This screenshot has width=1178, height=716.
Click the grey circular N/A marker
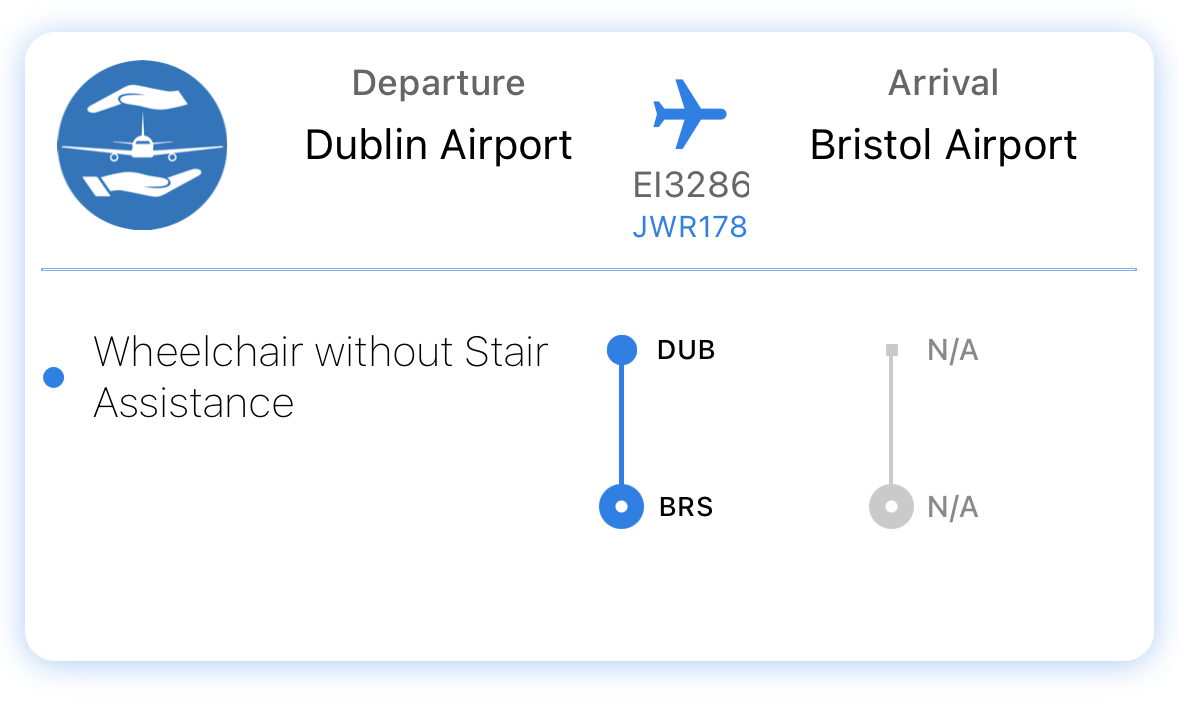pos(891,506)
